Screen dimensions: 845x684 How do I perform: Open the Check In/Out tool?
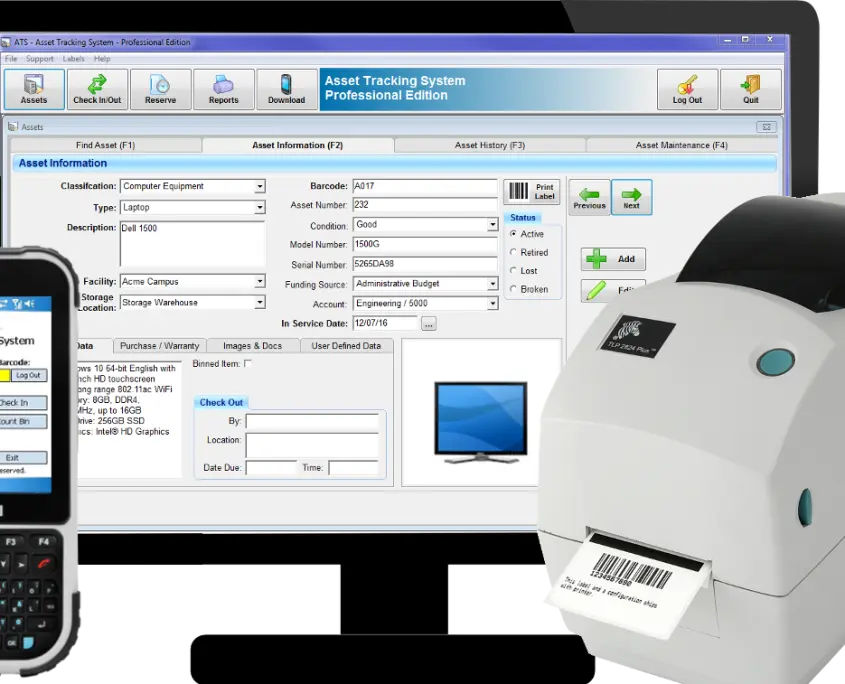[97, 89]
